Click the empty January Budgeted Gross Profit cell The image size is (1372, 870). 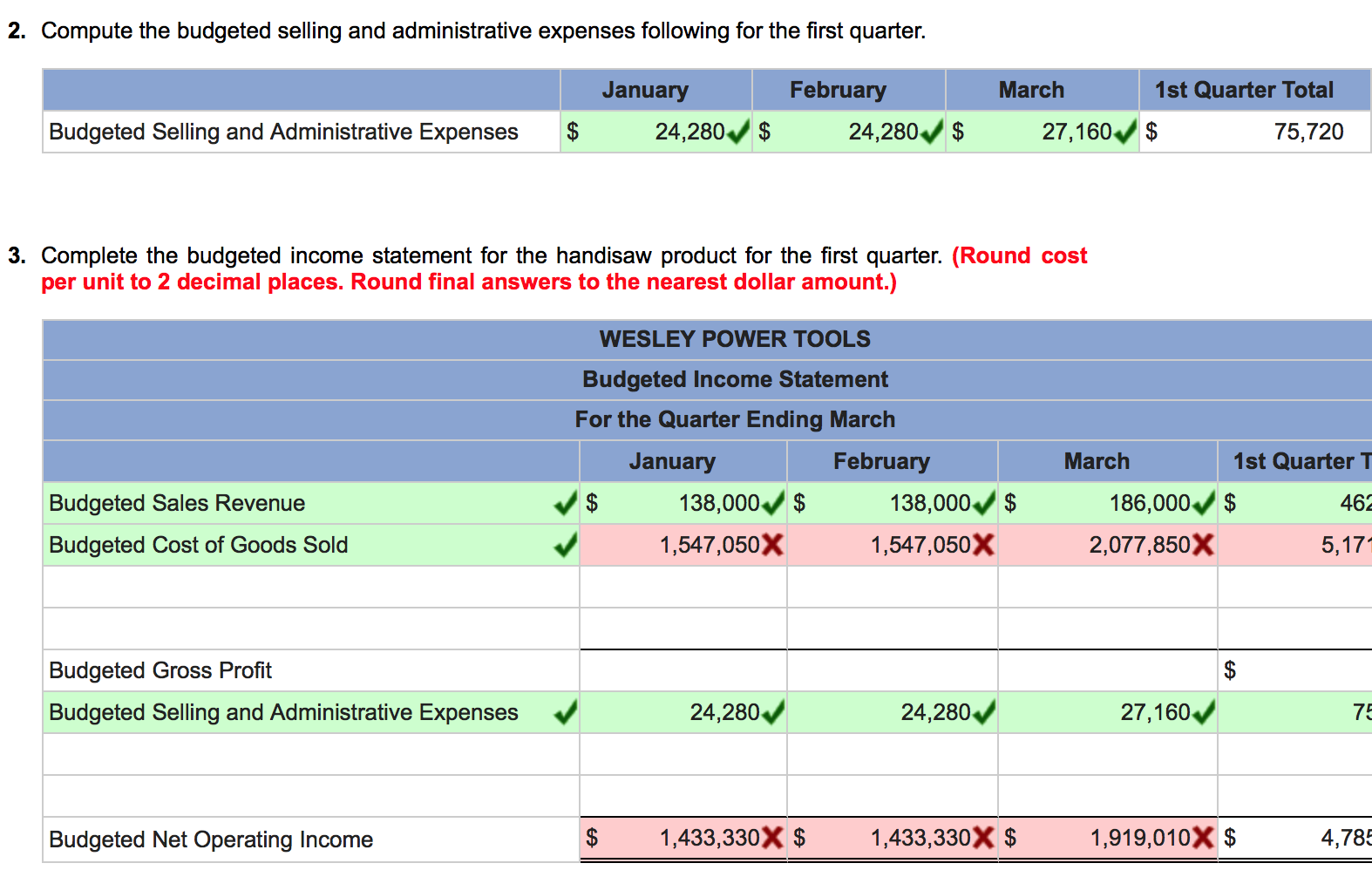click(x=683, y=670)
